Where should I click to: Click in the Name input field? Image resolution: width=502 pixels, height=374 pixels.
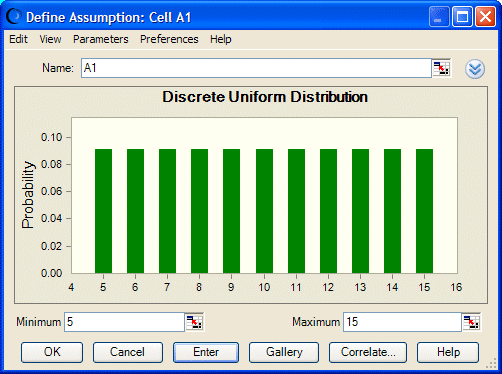point(256,68)
